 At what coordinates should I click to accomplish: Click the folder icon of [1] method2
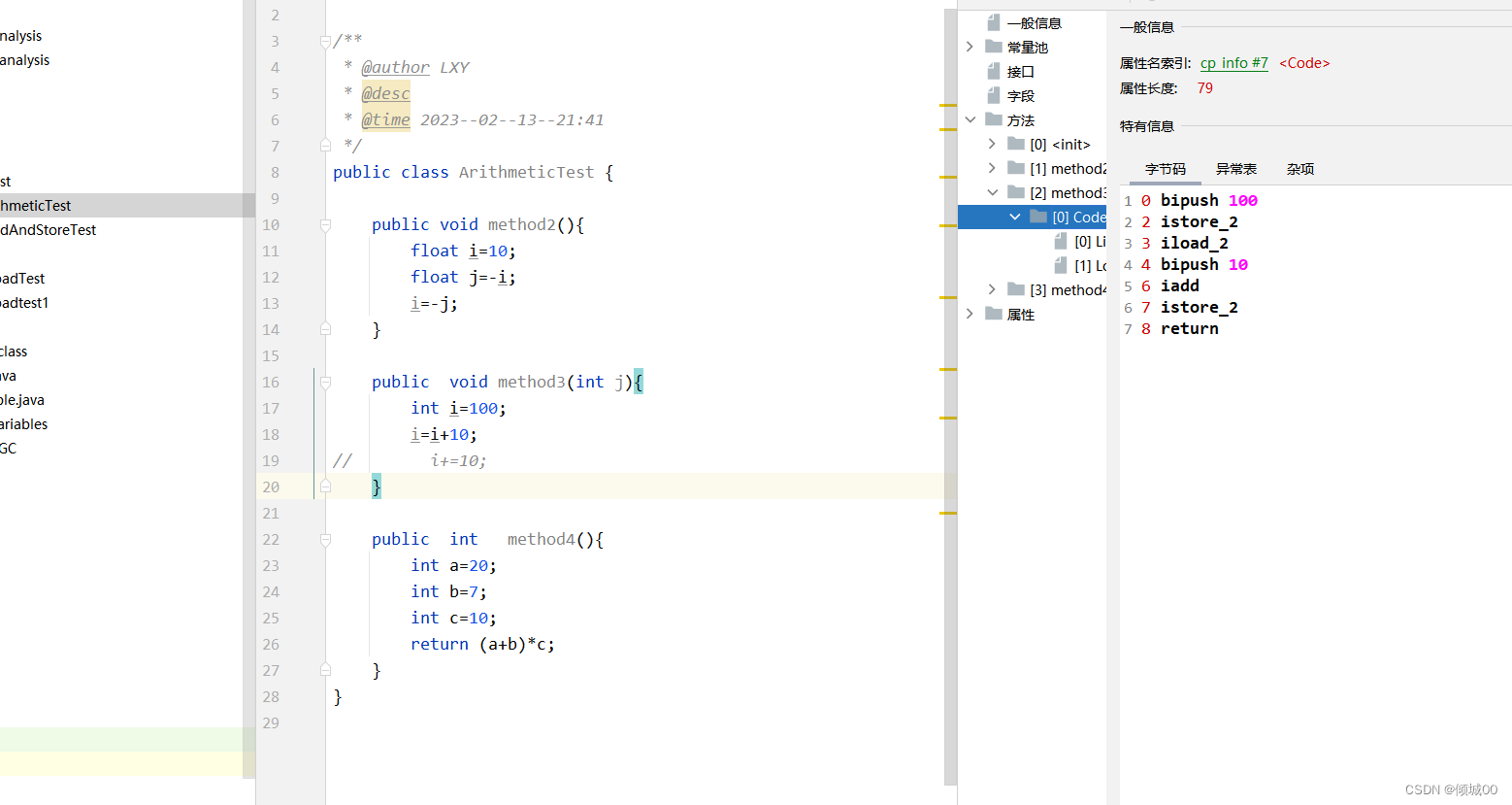point(1016,168)
